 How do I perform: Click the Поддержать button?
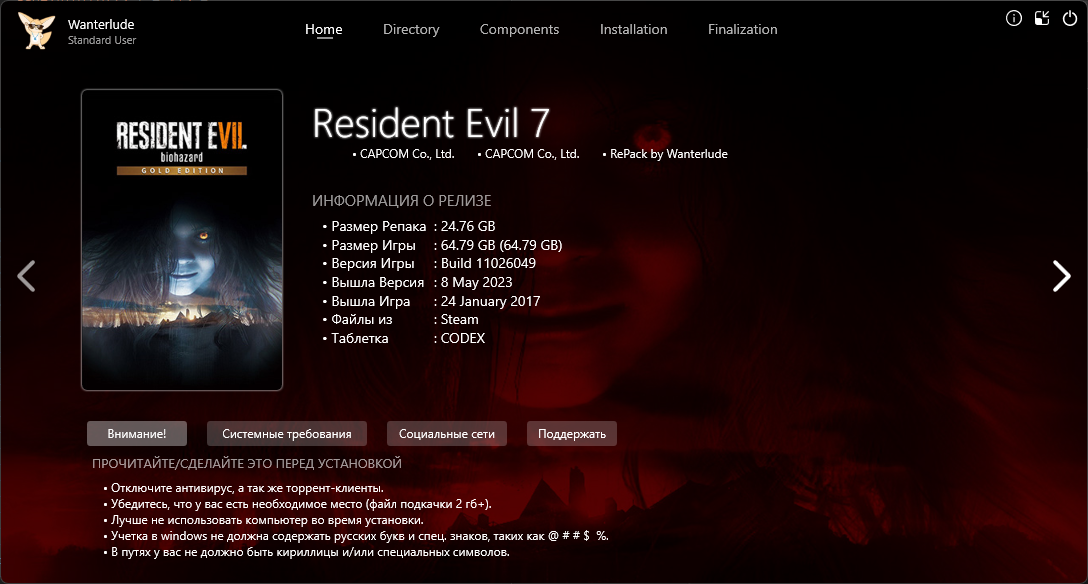pyautogui.click(x=572, y=434)
